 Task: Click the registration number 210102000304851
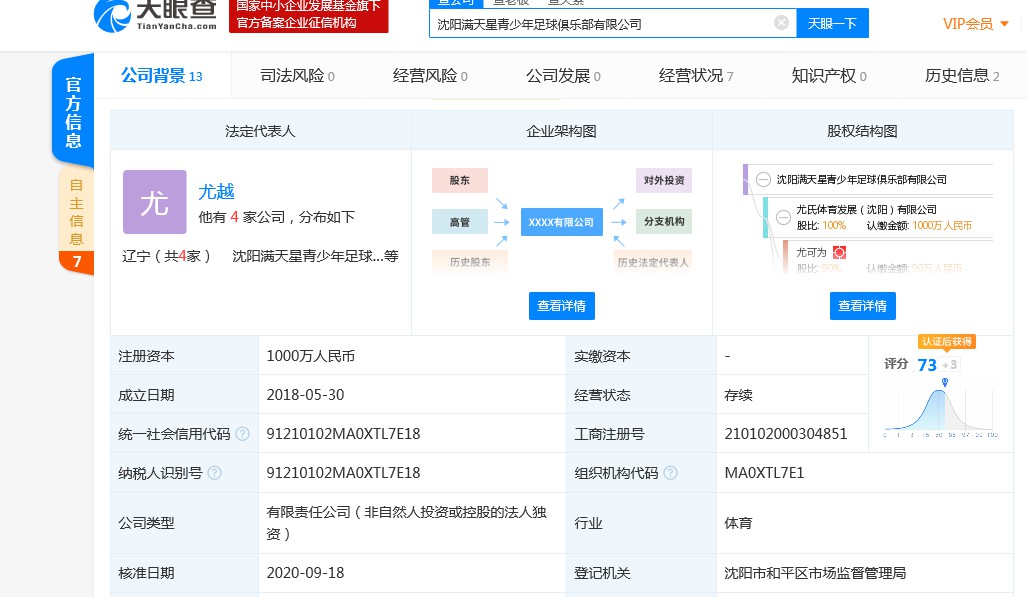point(786,434)
